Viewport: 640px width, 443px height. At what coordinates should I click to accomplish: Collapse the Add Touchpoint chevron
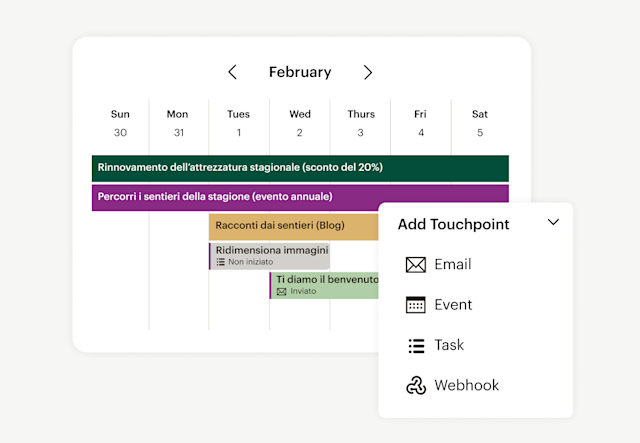pos(553,223)
